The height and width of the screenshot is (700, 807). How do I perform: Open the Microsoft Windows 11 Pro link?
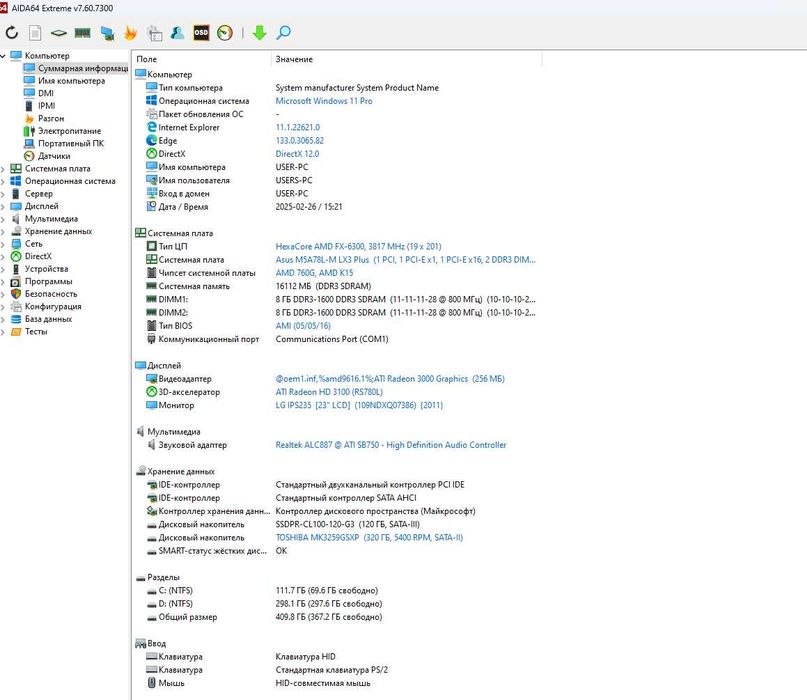point(324,101)
